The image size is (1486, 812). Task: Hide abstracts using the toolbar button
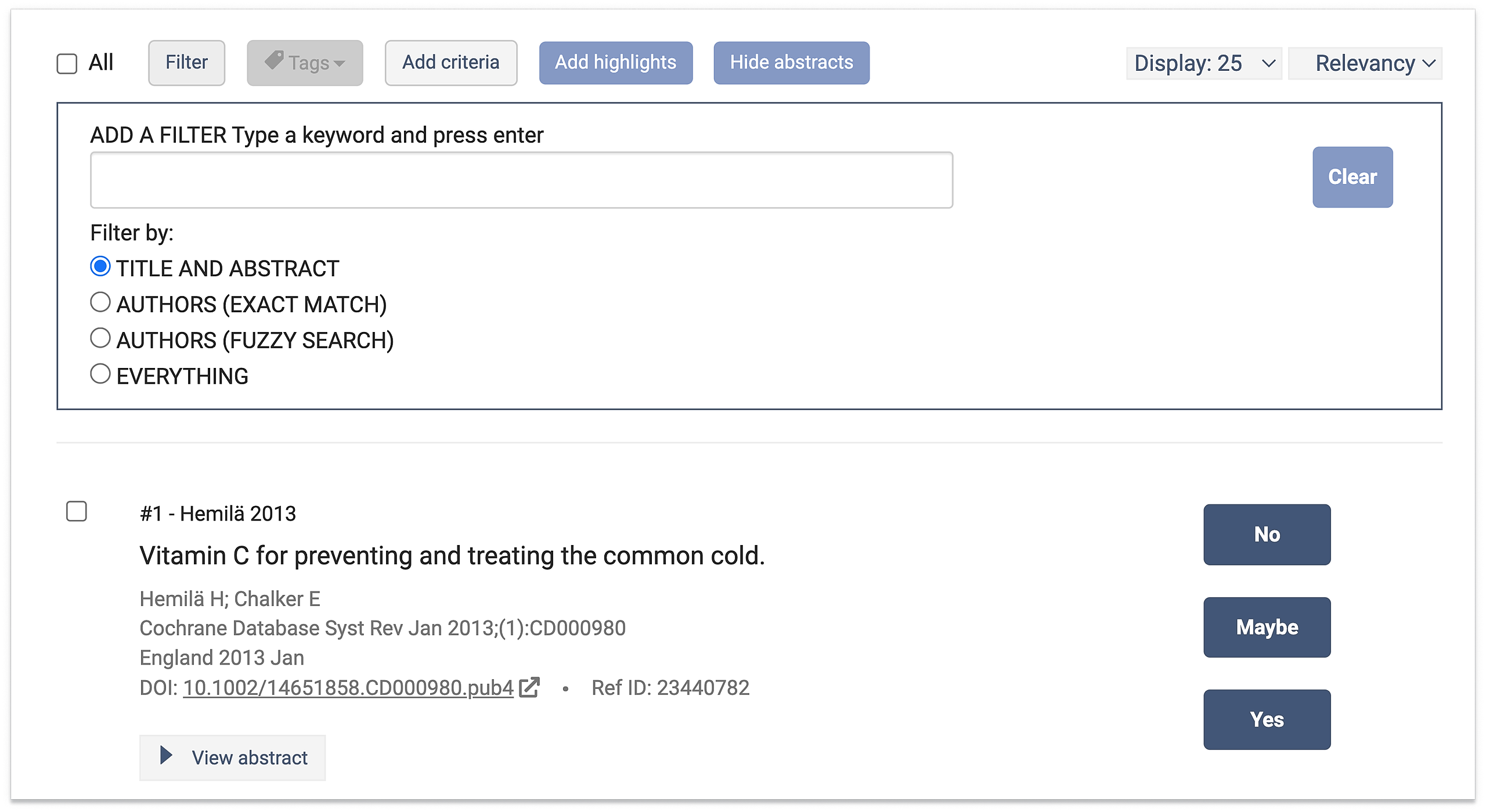point(791,63)
